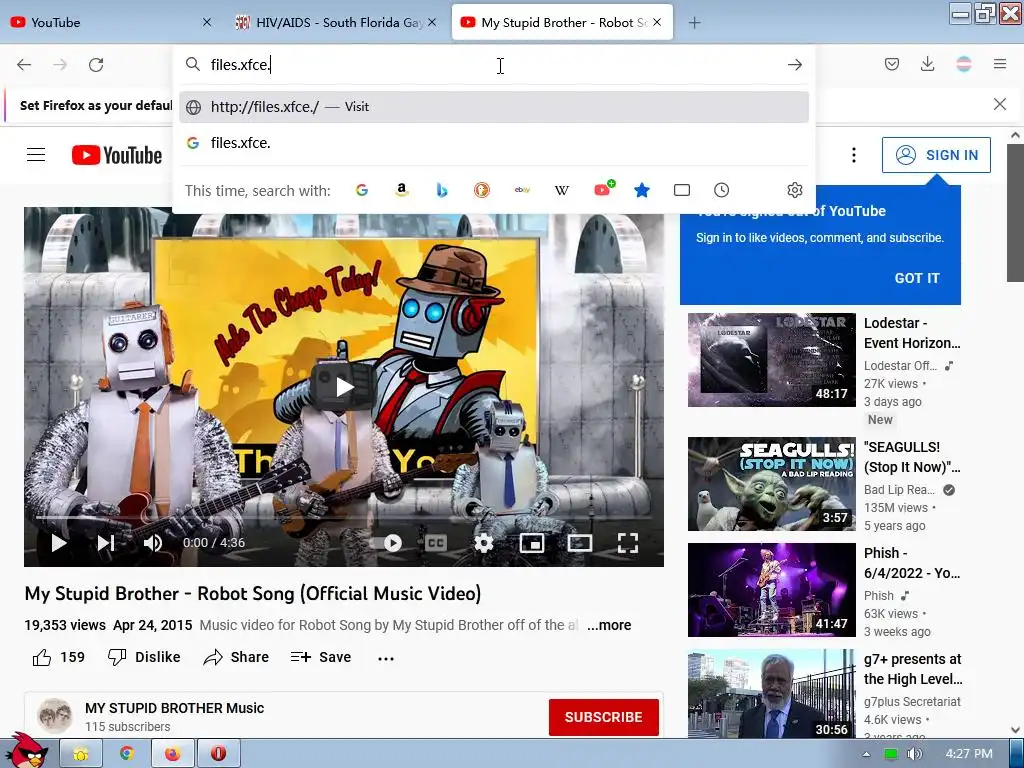Share the Robot Song video

coord(236,657)
